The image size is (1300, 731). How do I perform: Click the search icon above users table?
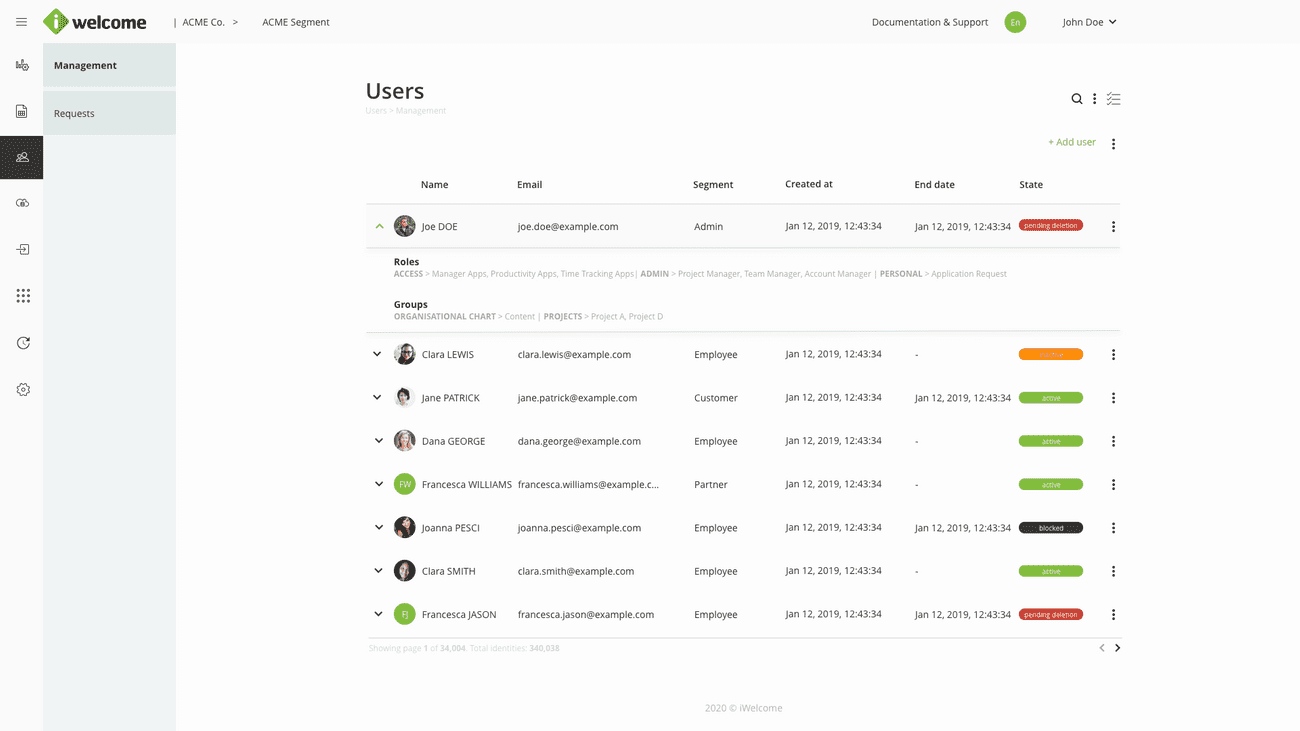coord(1077,99)
